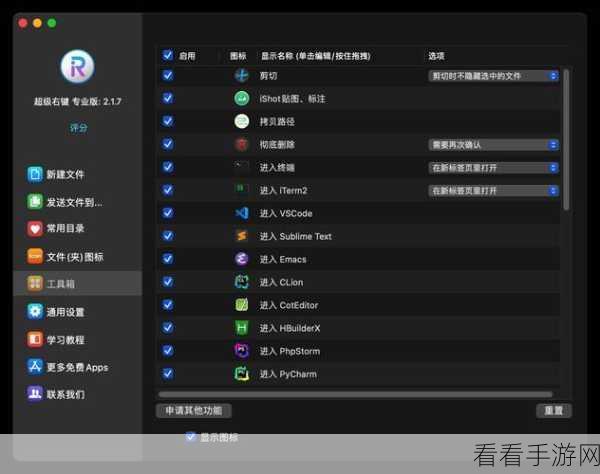The height and width of the screenshot is (474, 600).
Task: Click the 进入 PhpStorm name text
Action: pos(290,351)
